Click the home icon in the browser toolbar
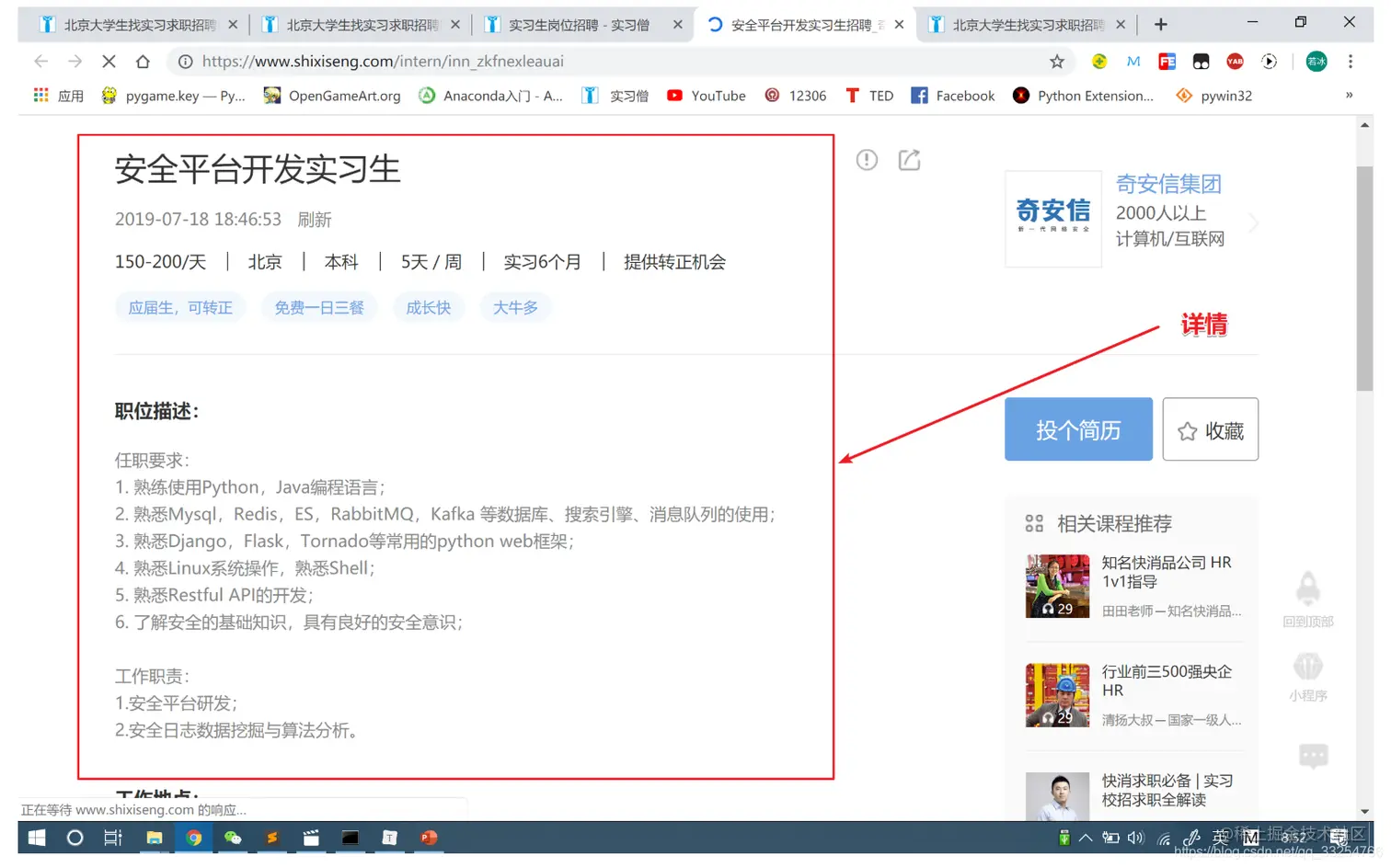1391x868 pixels. (143, 61)
